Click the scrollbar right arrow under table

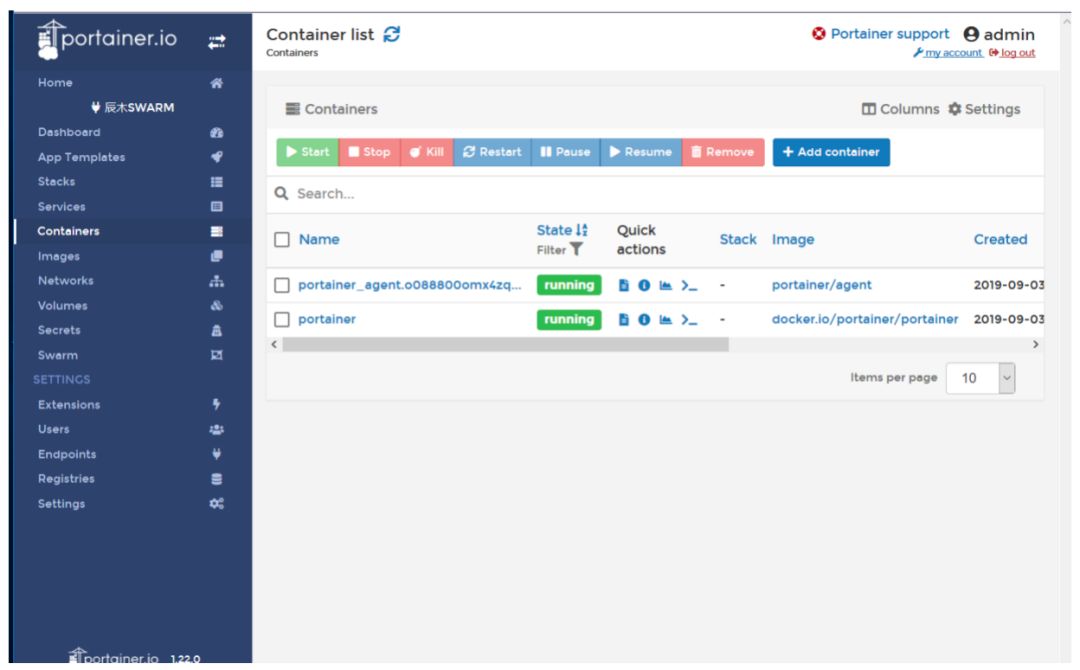pos(1035,344)
